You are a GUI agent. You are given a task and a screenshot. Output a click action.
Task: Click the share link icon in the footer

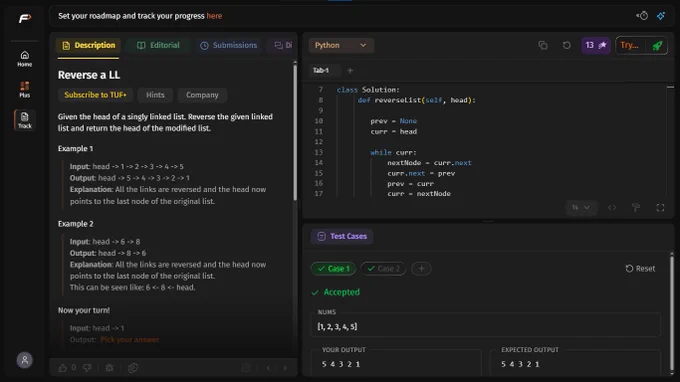[x=133, y=368]
